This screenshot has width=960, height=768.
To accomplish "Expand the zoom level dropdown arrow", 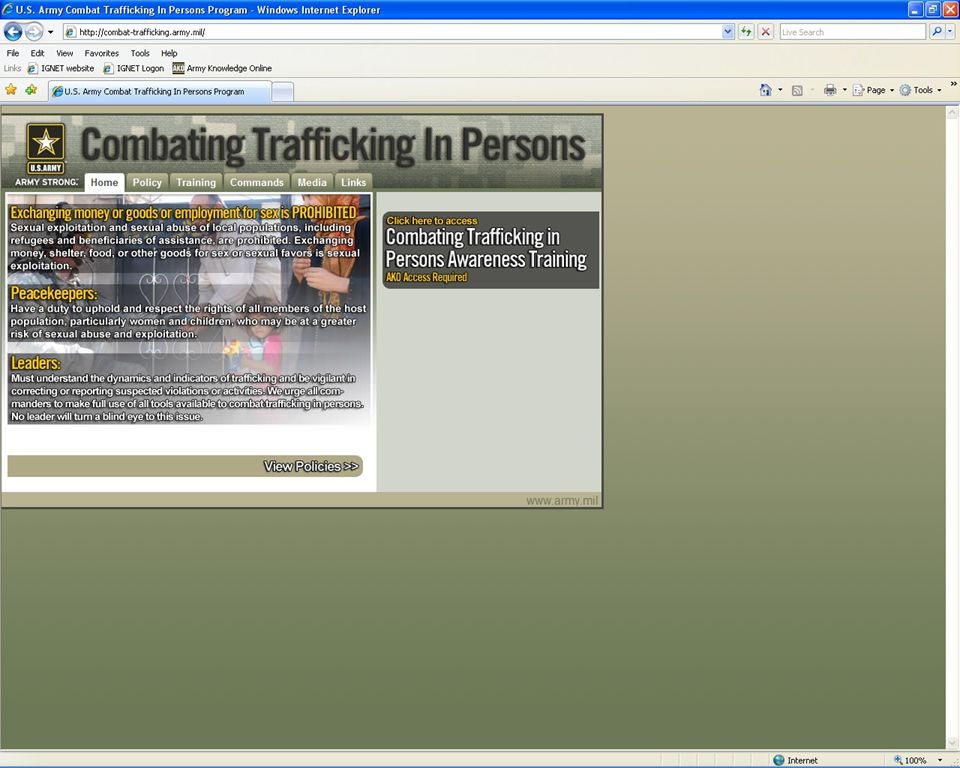I will pos(940,760).
